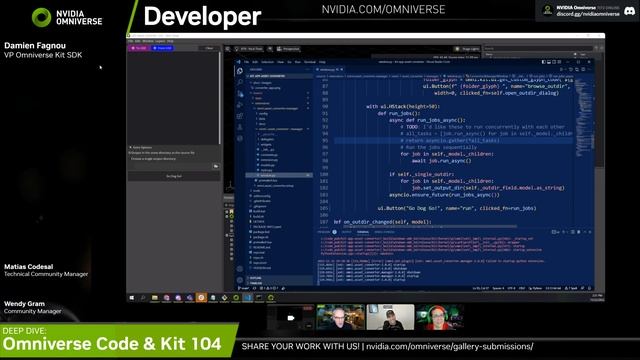Close the window.py editor tab

(x=342, y=69)
